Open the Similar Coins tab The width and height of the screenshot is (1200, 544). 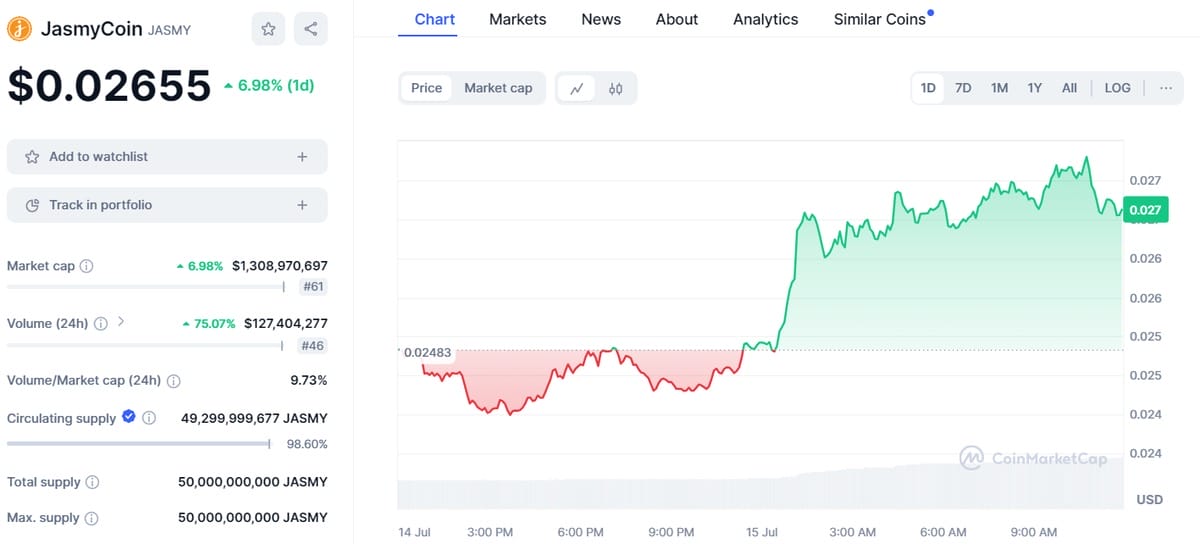coord(880,19)
